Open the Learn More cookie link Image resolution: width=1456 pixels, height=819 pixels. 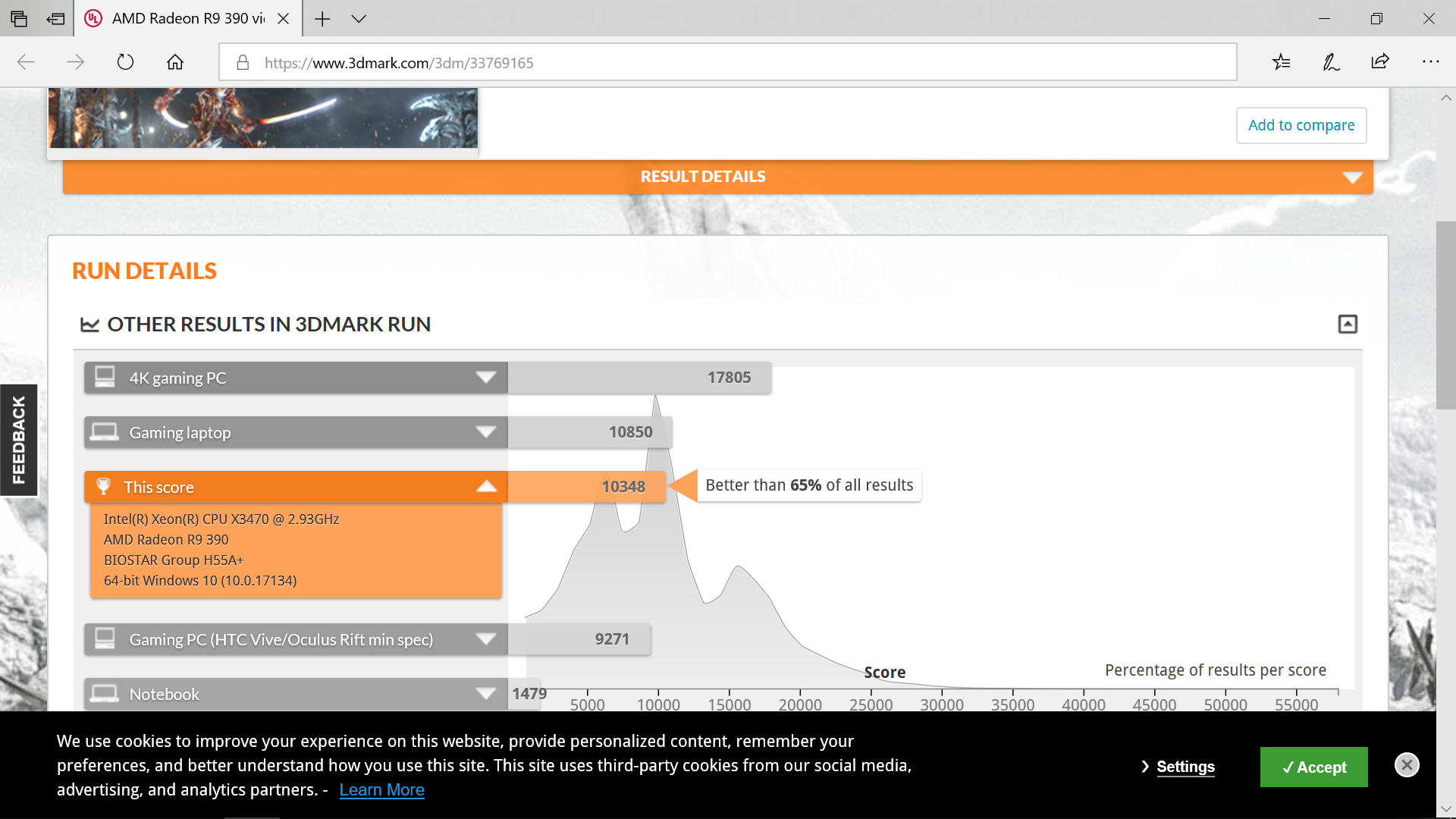point(381,790)
